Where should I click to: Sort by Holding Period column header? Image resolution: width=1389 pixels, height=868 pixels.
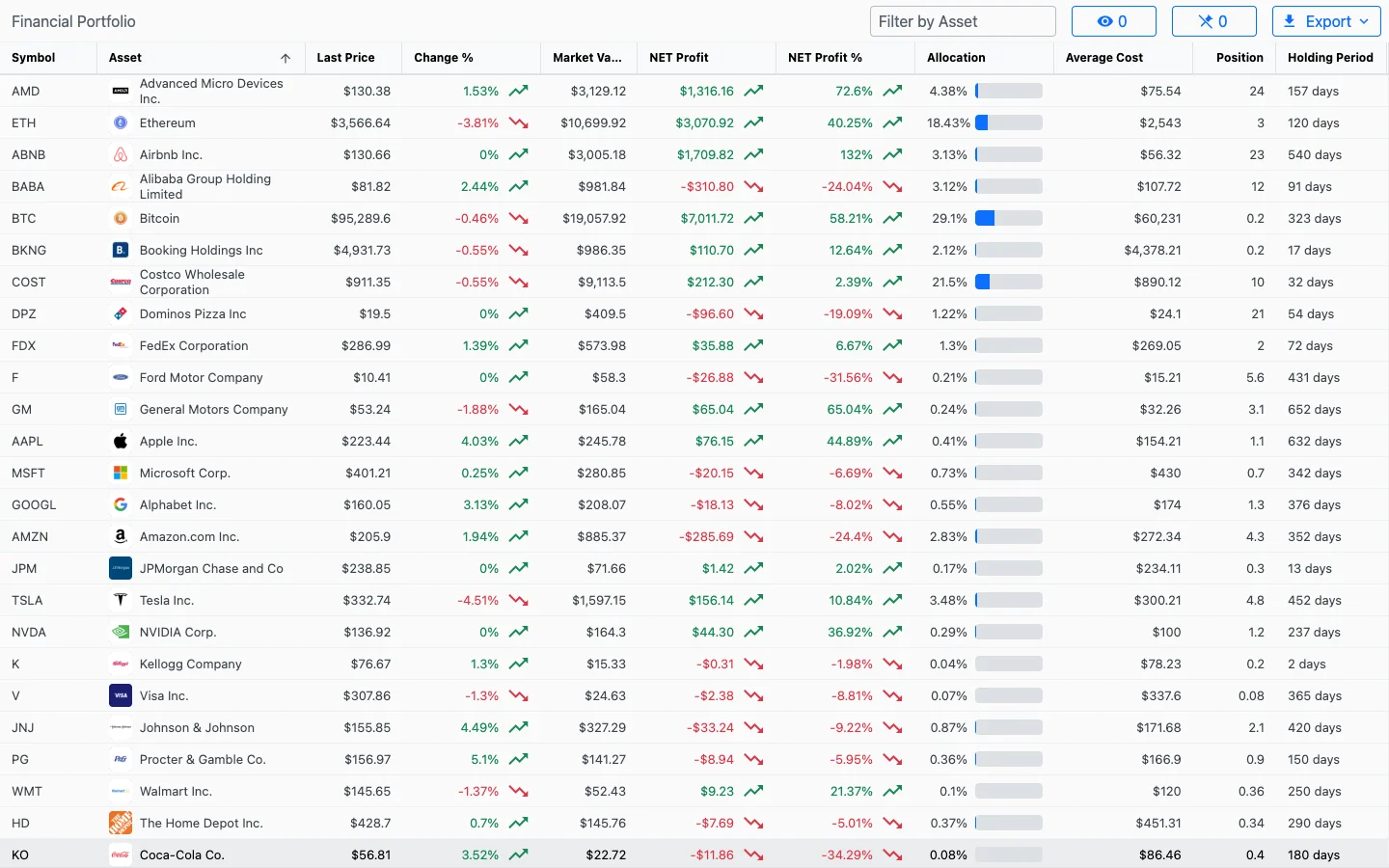tap(1331, 58)
